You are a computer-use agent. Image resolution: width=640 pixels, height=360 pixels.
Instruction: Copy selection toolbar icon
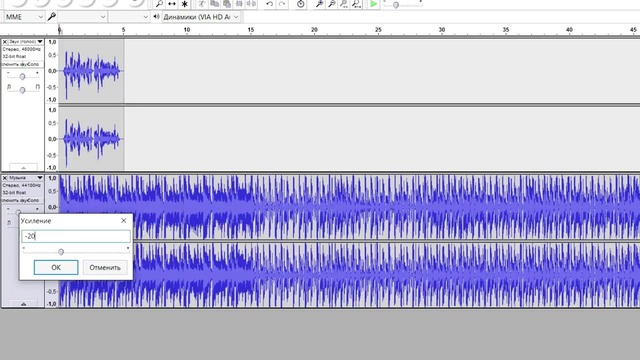click(x=214, y=4)
